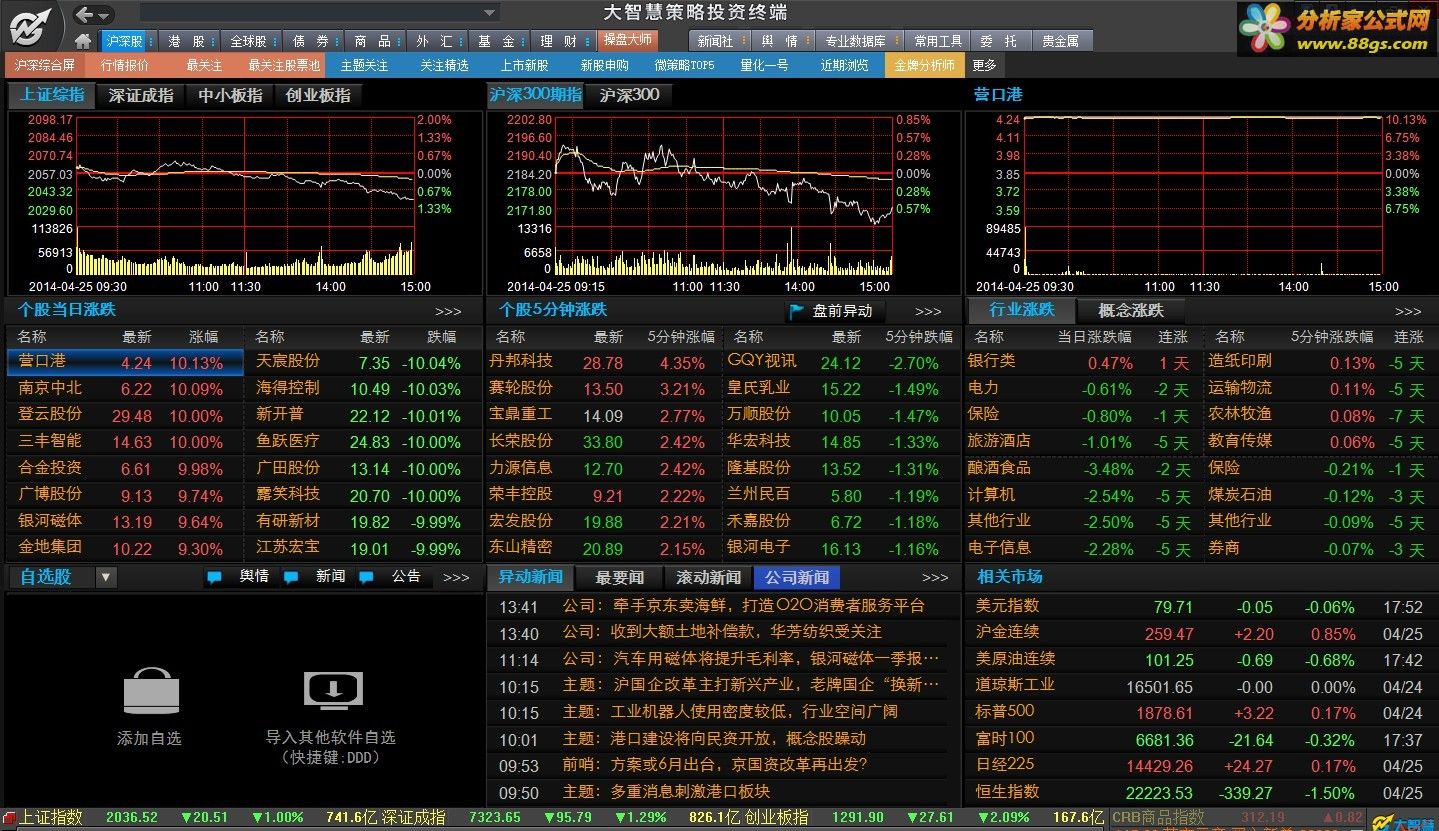Go to the home page icon
The width and height of the screenshot is (1439, 831).
(83, 41)
